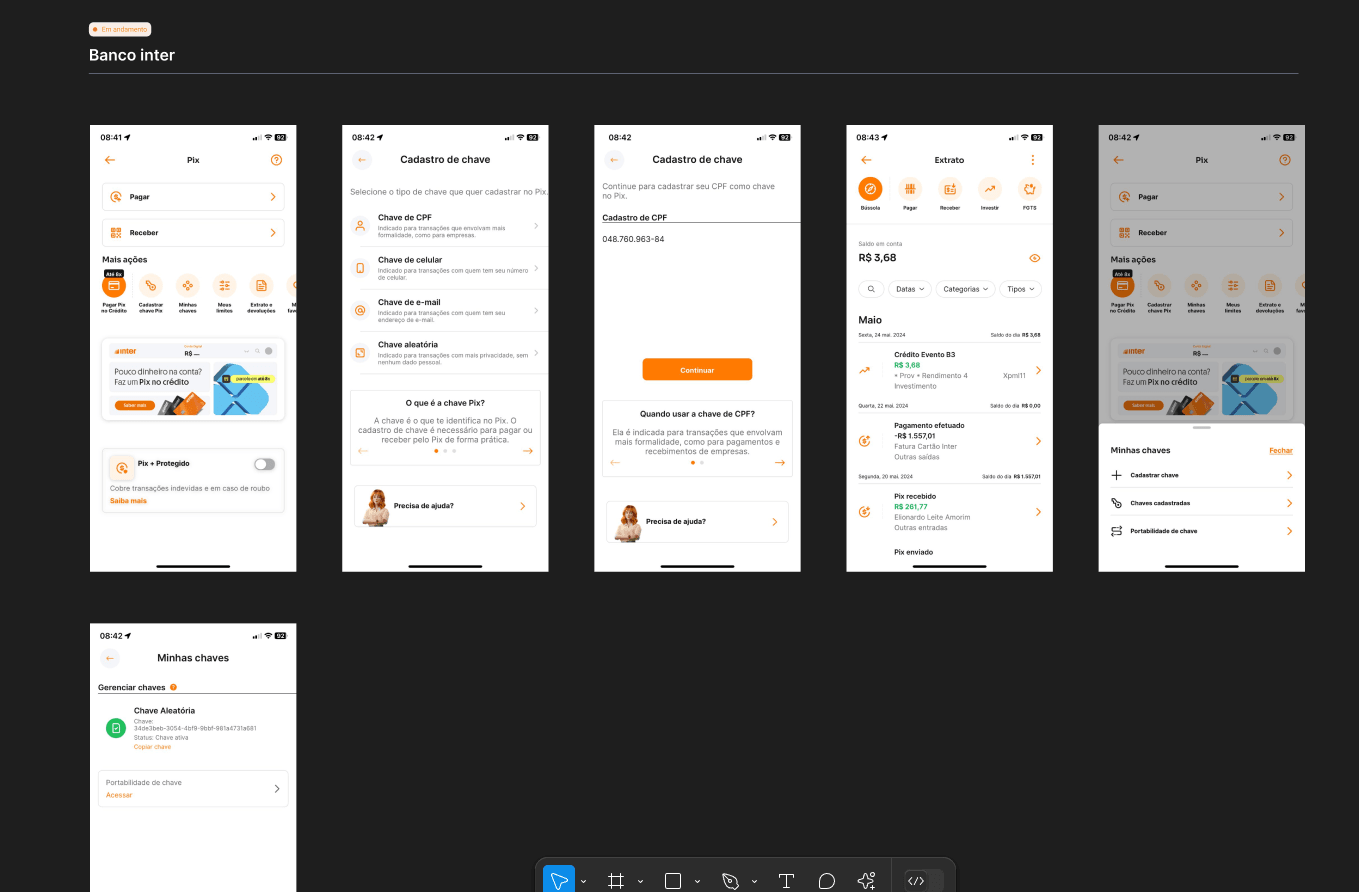Toggle the Pix + Protegido switch

264,464
